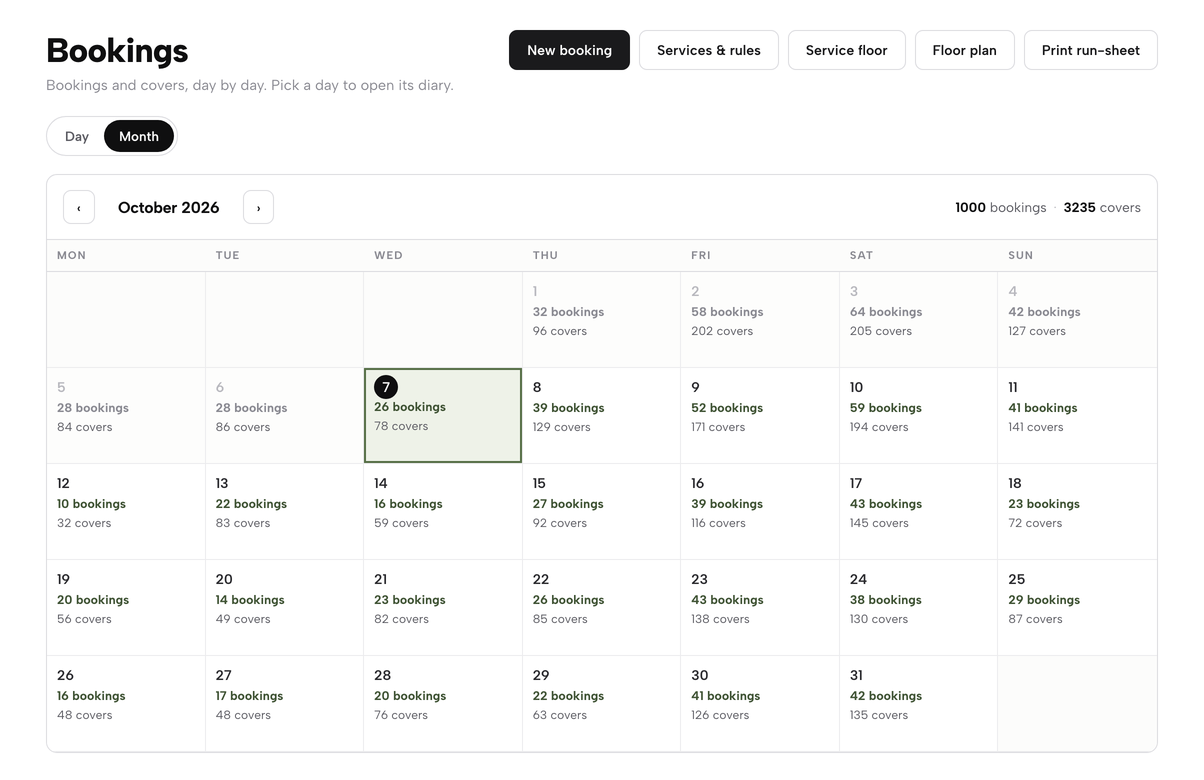Open October 2 with 58 bookings
This screenshot has width=1204, height=780.
pos(760,320)
